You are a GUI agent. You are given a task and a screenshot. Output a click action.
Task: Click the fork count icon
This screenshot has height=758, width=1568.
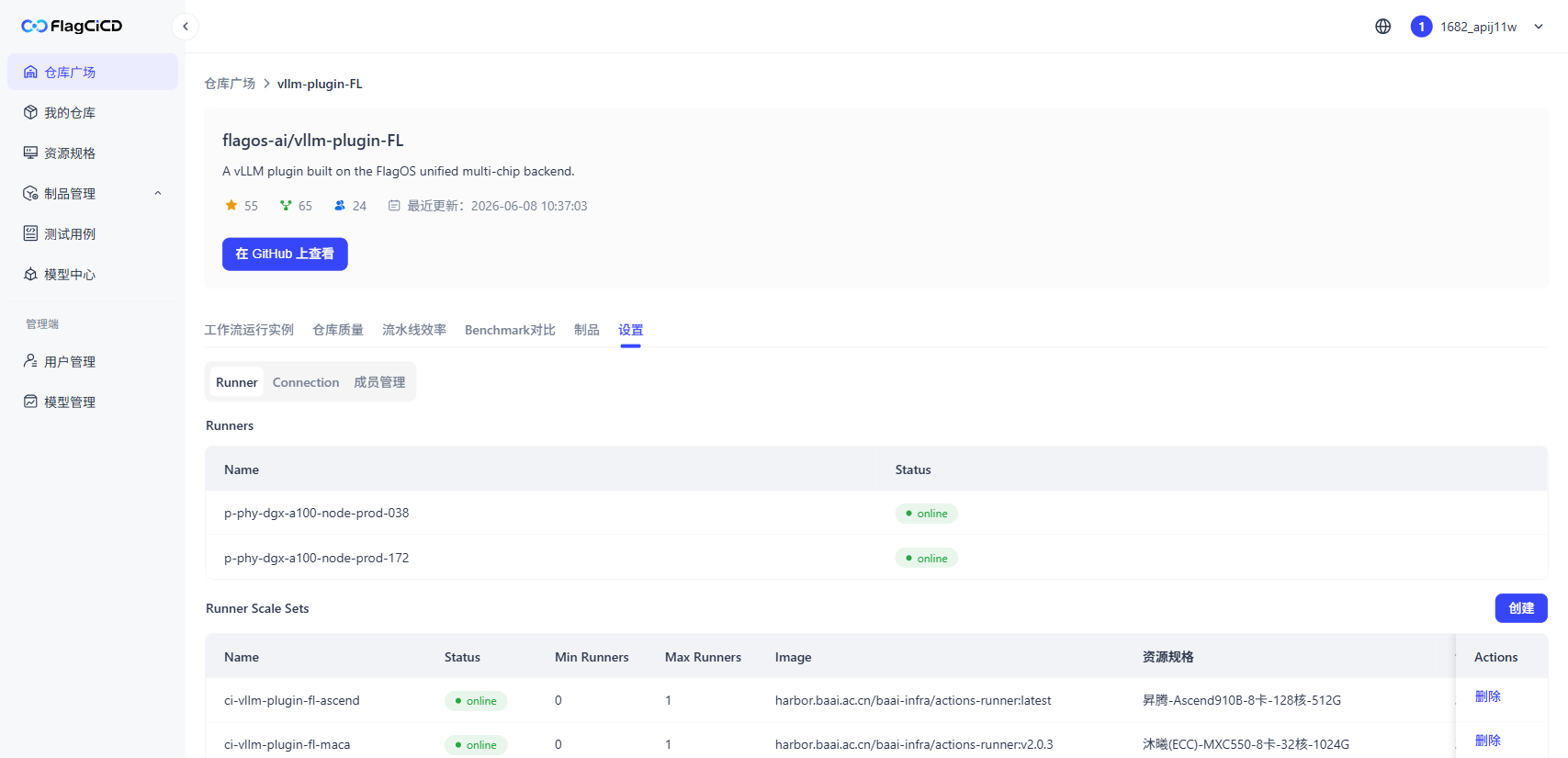[286, 205]
